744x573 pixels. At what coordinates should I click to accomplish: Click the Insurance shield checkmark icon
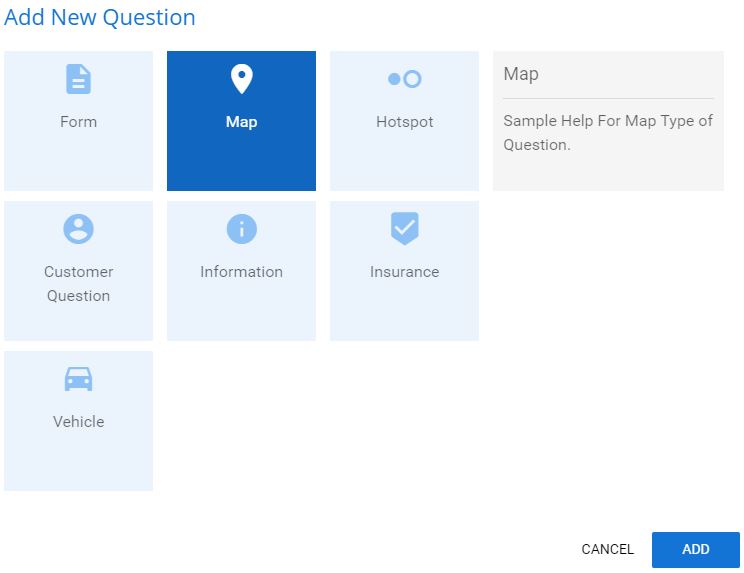click(x=404, y=229)
